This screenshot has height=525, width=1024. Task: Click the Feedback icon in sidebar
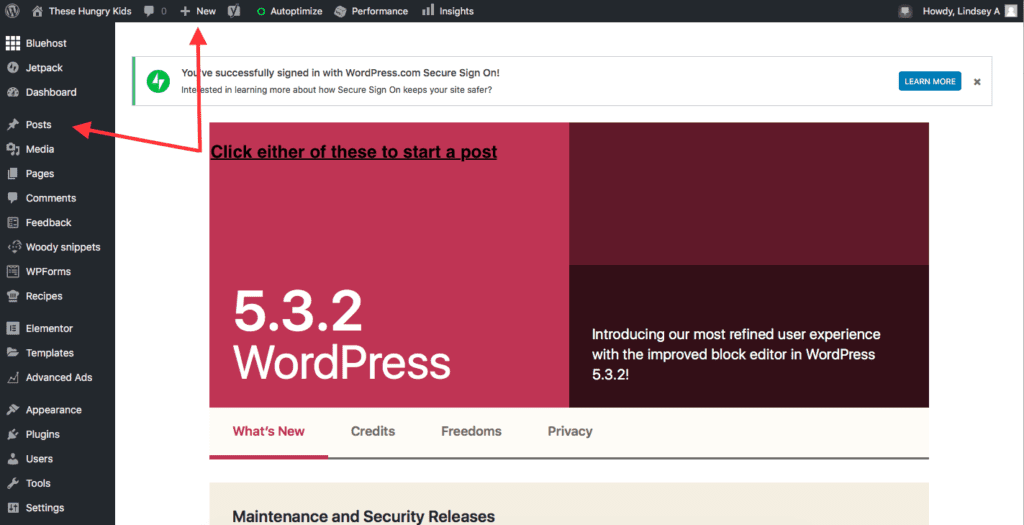point(12,223)
